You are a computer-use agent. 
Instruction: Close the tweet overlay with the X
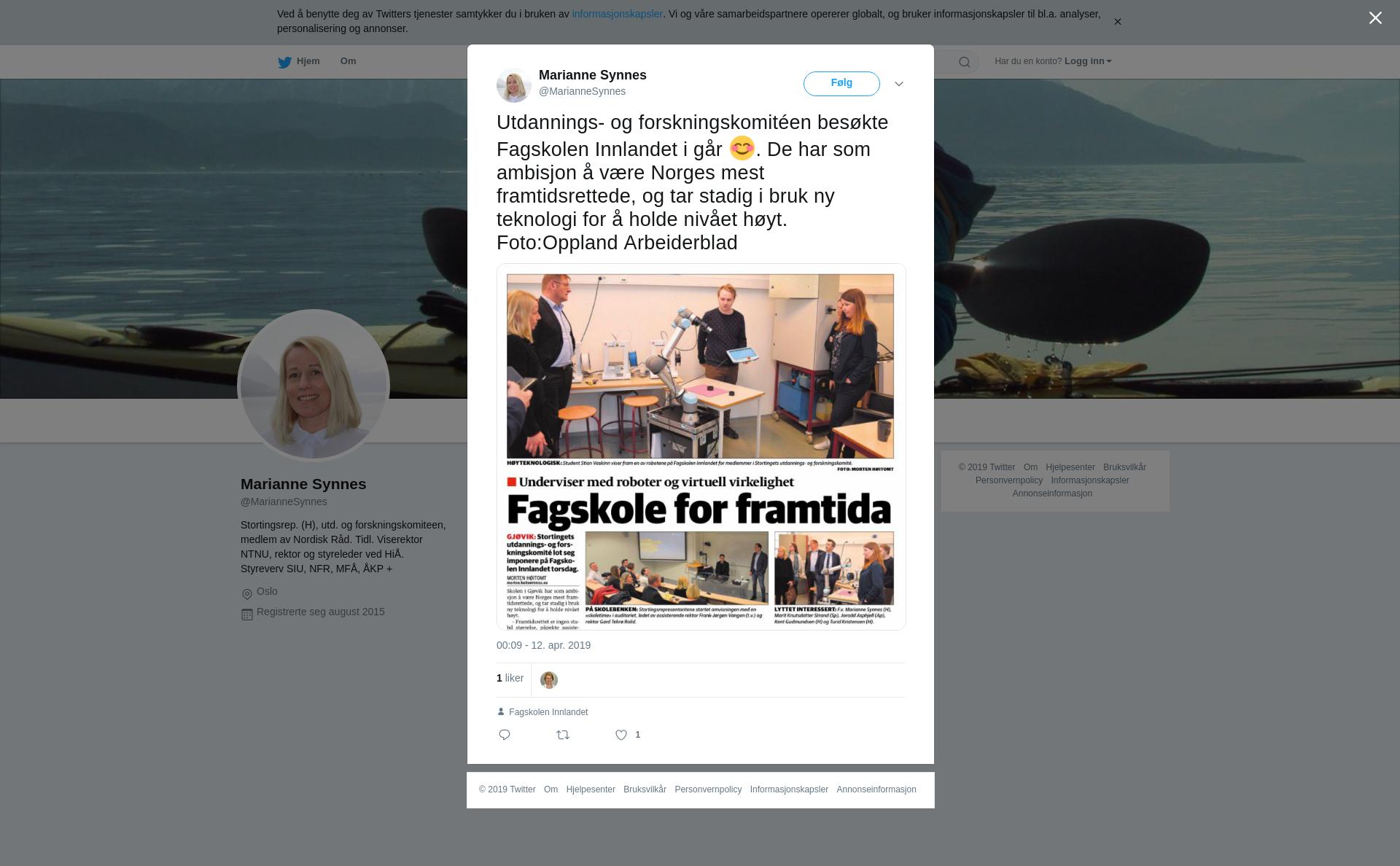coord(1375,18)
